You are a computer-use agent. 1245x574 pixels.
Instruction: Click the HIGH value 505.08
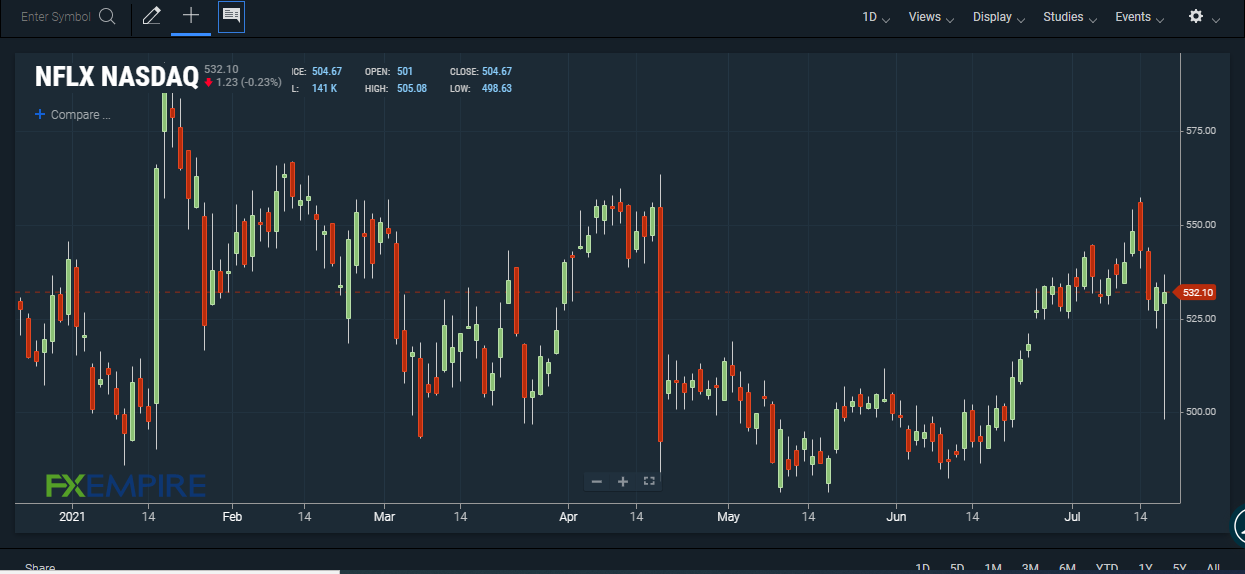(412, 89)
